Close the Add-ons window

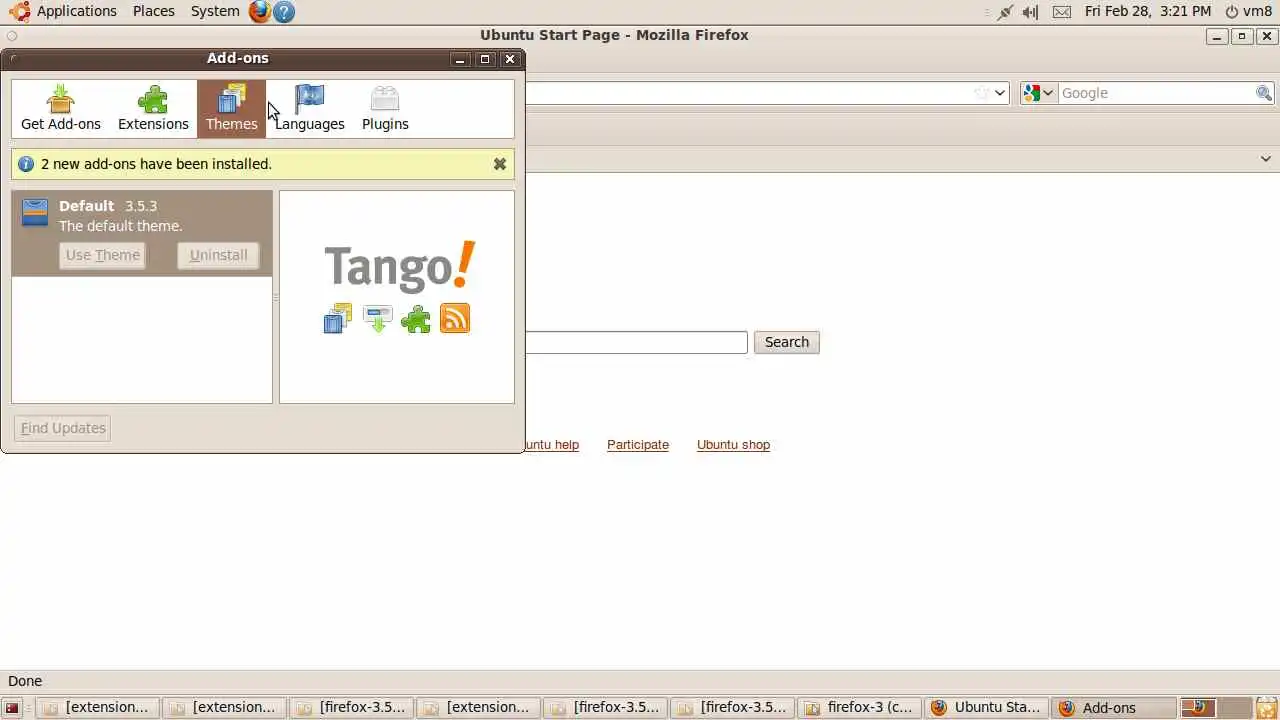point(510,59)
